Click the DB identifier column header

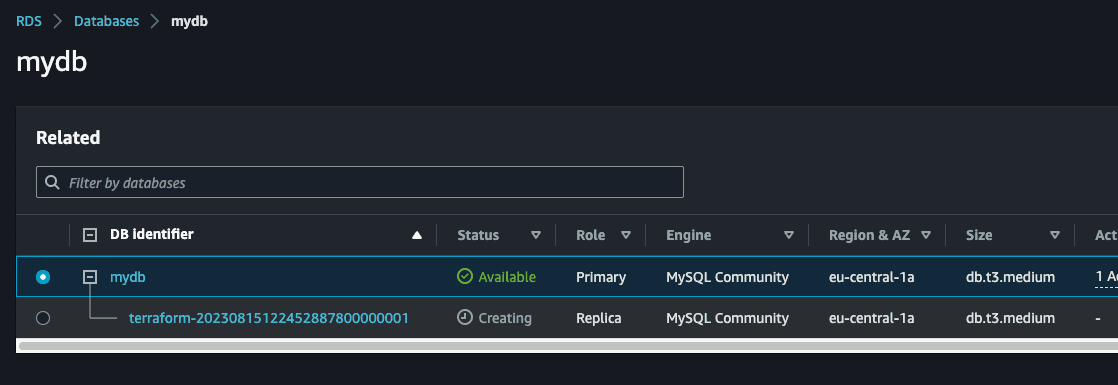pyautogui.click(x=151, y=234)
